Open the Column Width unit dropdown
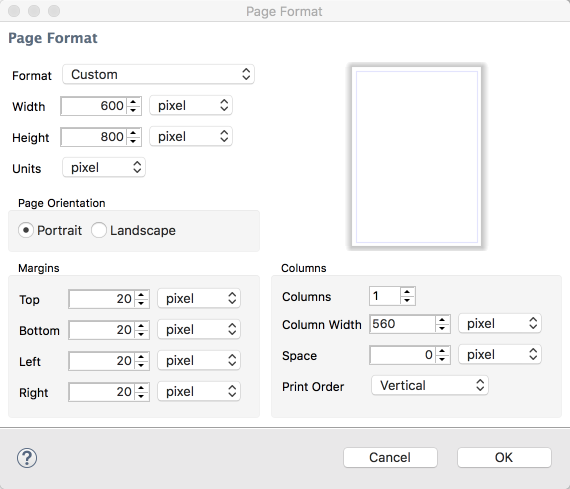This screenshot has height=489, width=570. 500,324
